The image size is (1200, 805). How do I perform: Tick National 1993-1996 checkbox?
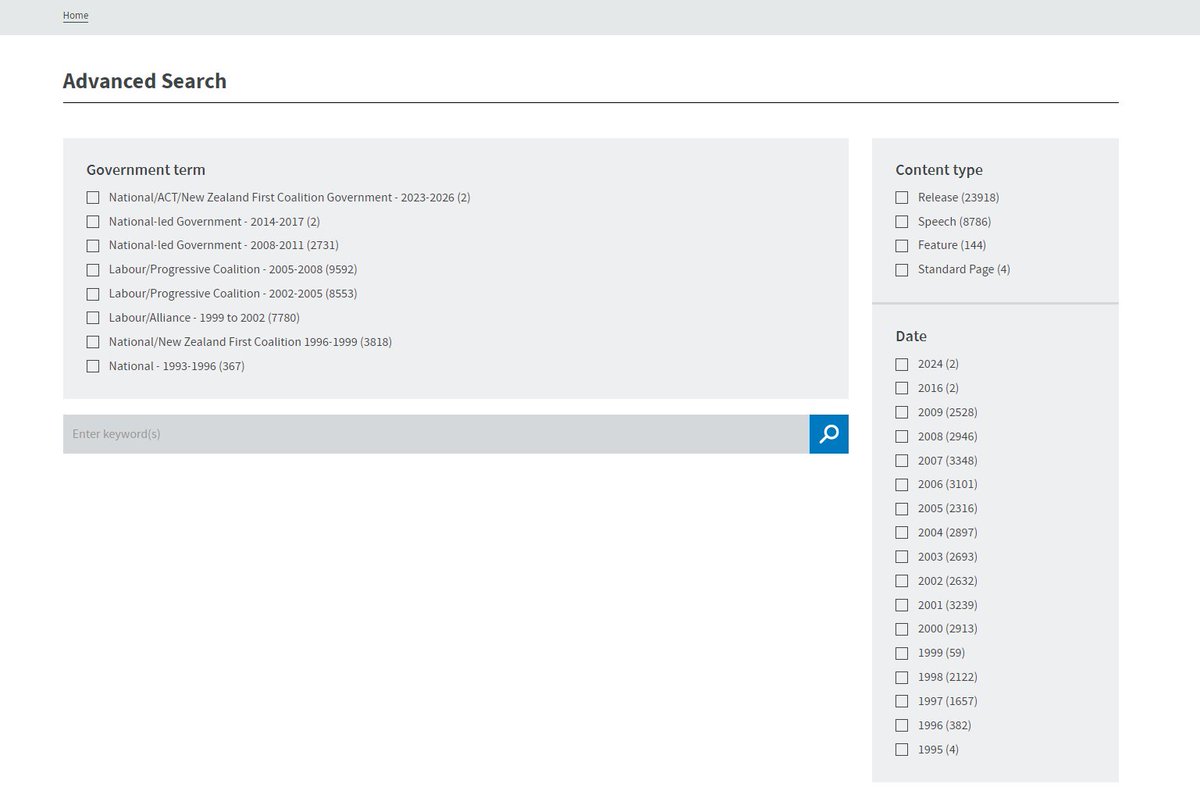pyautogui.click(x=93, y=366)
